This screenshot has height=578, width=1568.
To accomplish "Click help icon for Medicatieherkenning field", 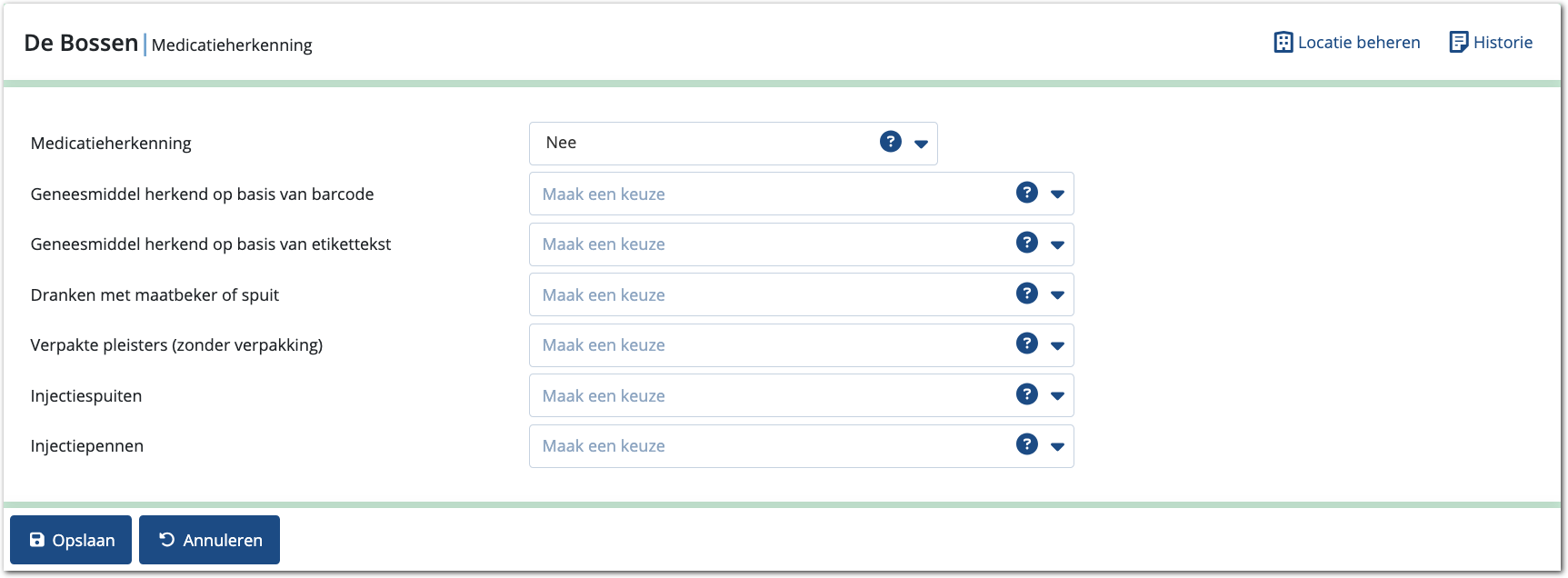I will (x=891, y=142).
